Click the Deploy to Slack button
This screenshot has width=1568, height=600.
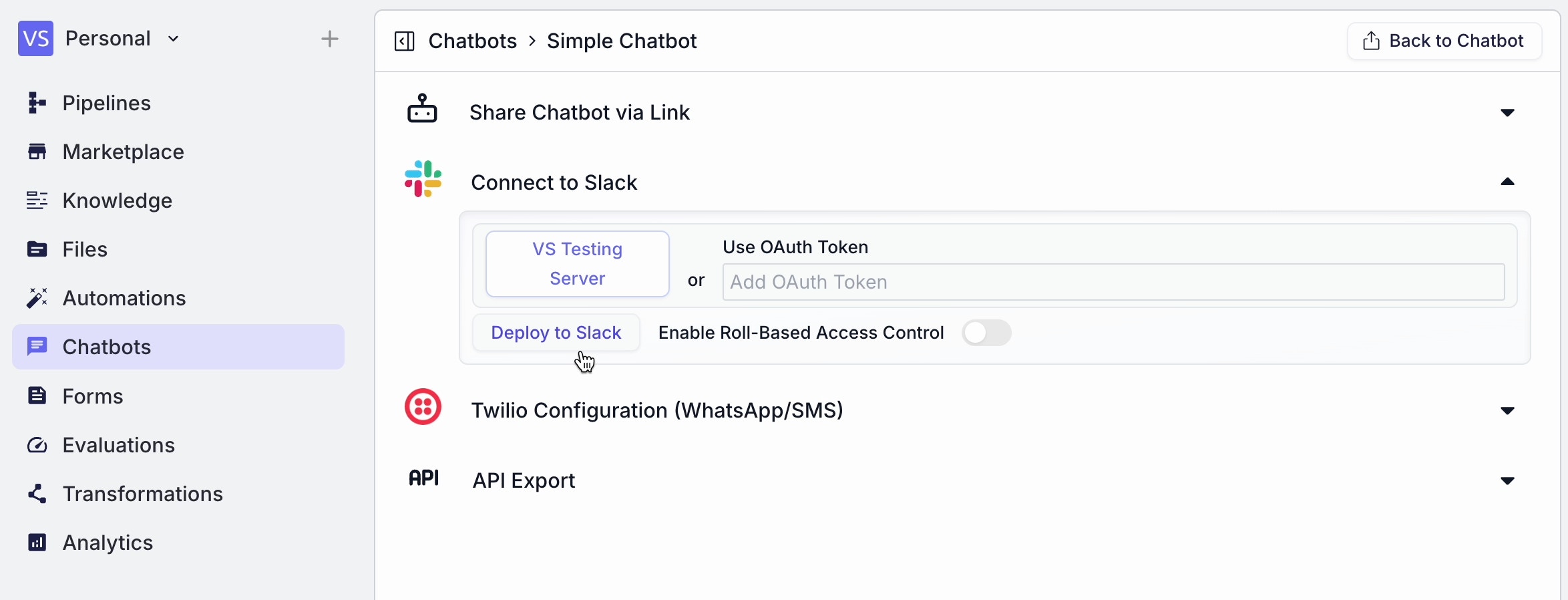pyautogui.click(x=556, y=332)
